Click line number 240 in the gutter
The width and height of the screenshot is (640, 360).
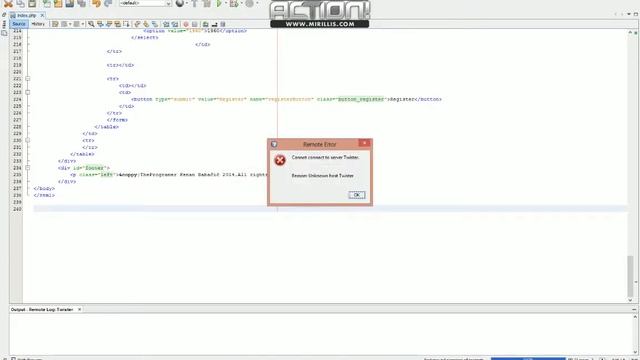click(17, 209)
